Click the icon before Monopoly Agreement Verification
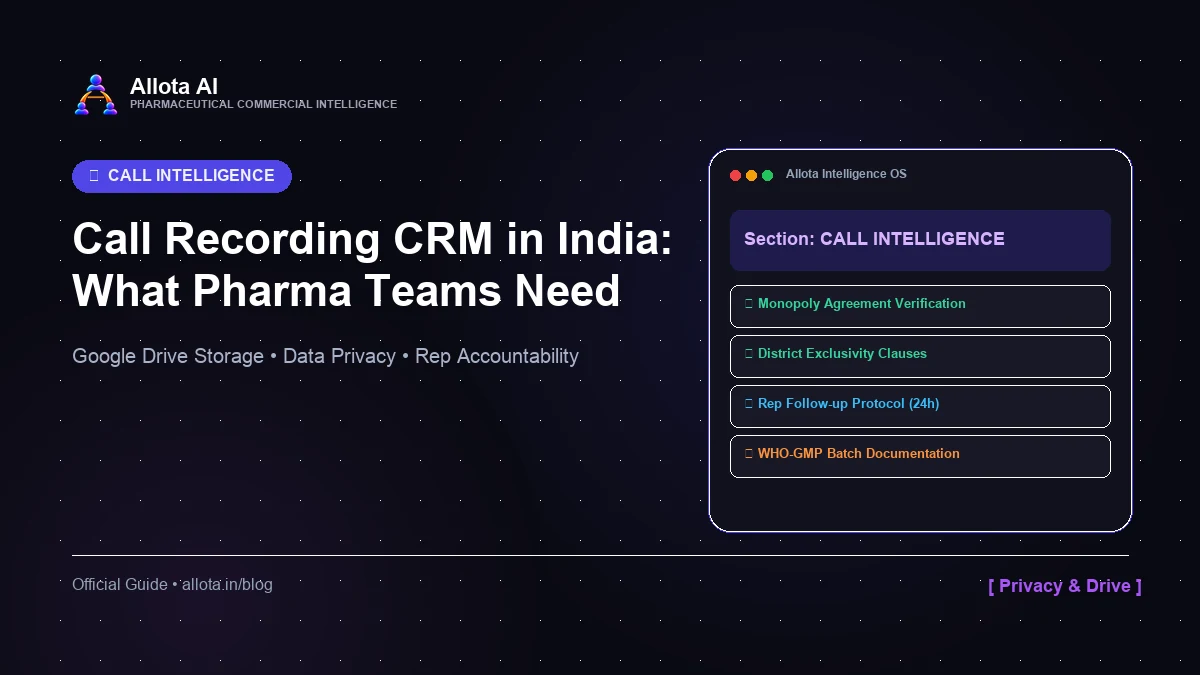The height and width of the screenshot is (675, 1200). (x=749, y=304)
